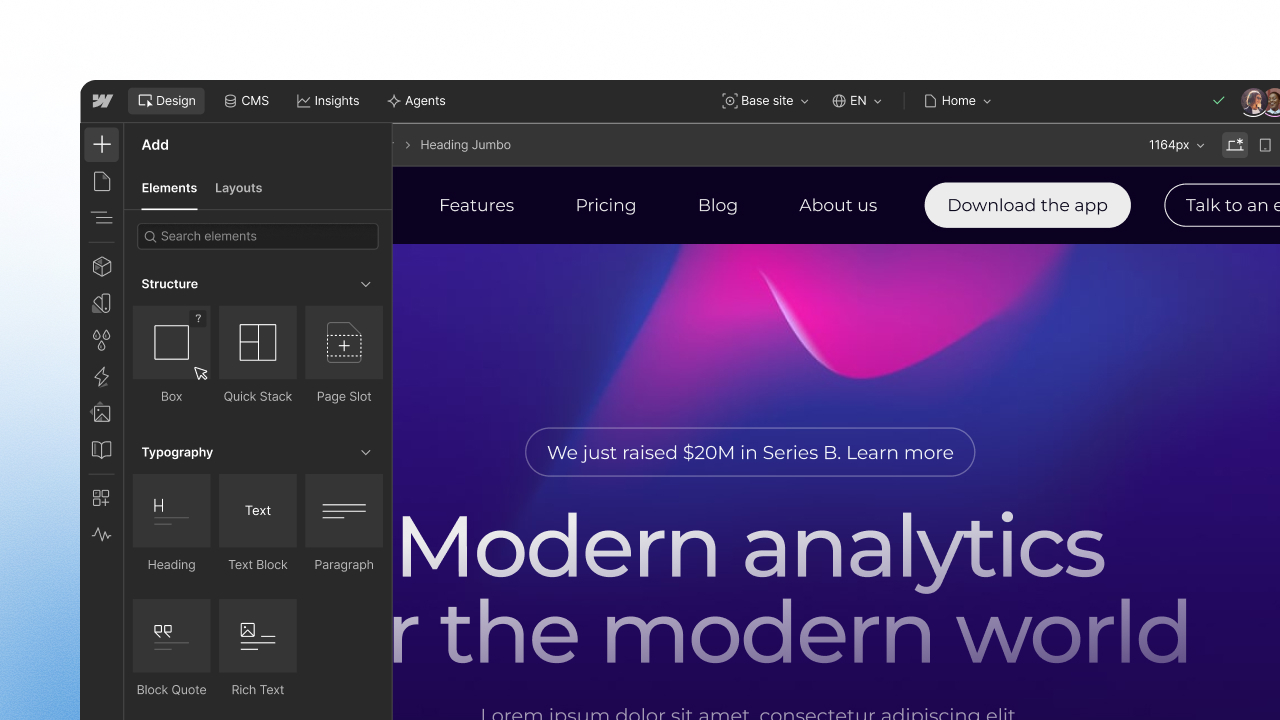Image resolution: width=1280 pixels, height=720 pixels.
Task: Collapse the Typography section
Action: [x=366, y=452]
